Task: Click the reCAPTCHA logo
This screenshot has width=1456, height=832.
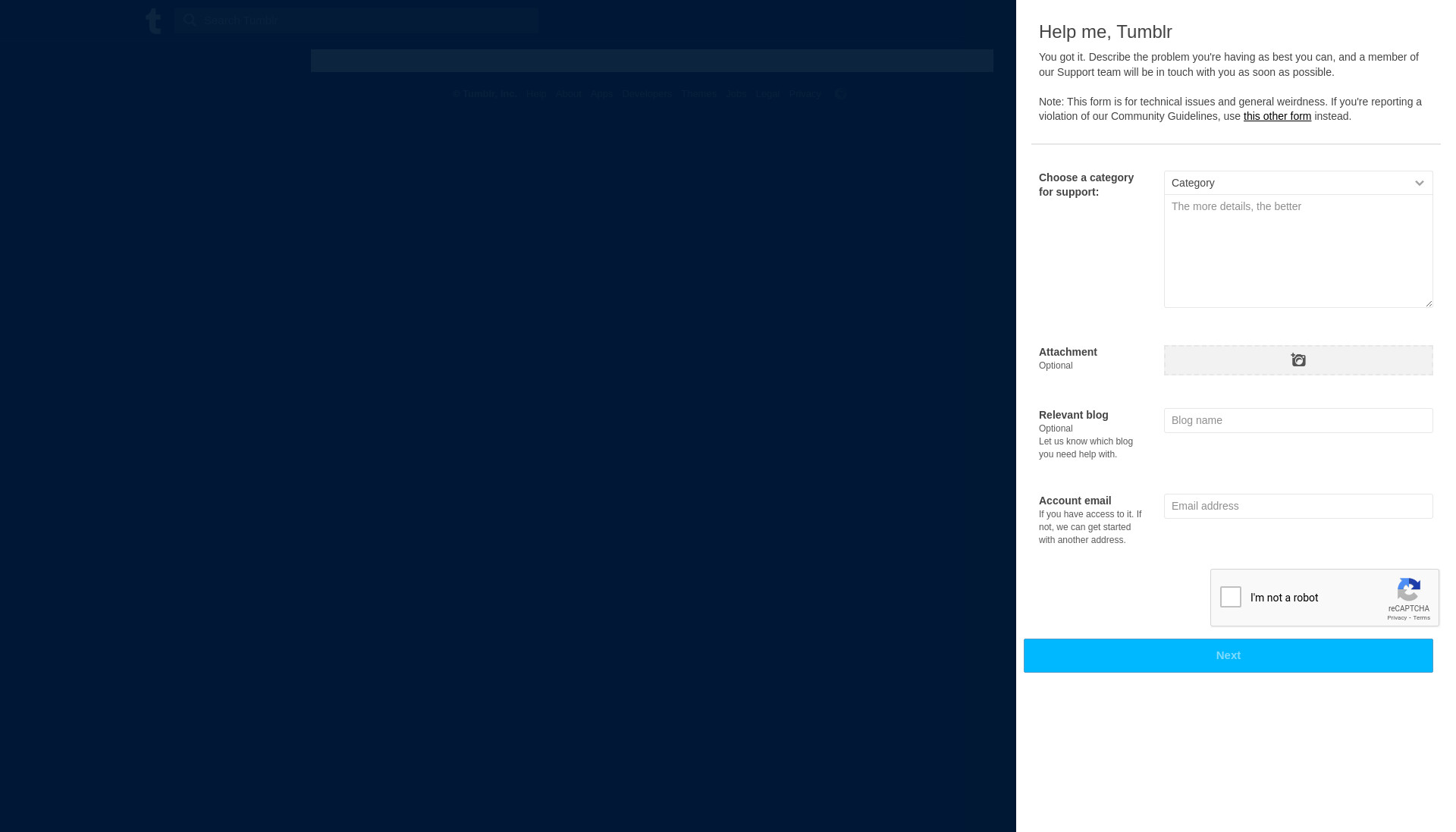Action: (1408, 590)
